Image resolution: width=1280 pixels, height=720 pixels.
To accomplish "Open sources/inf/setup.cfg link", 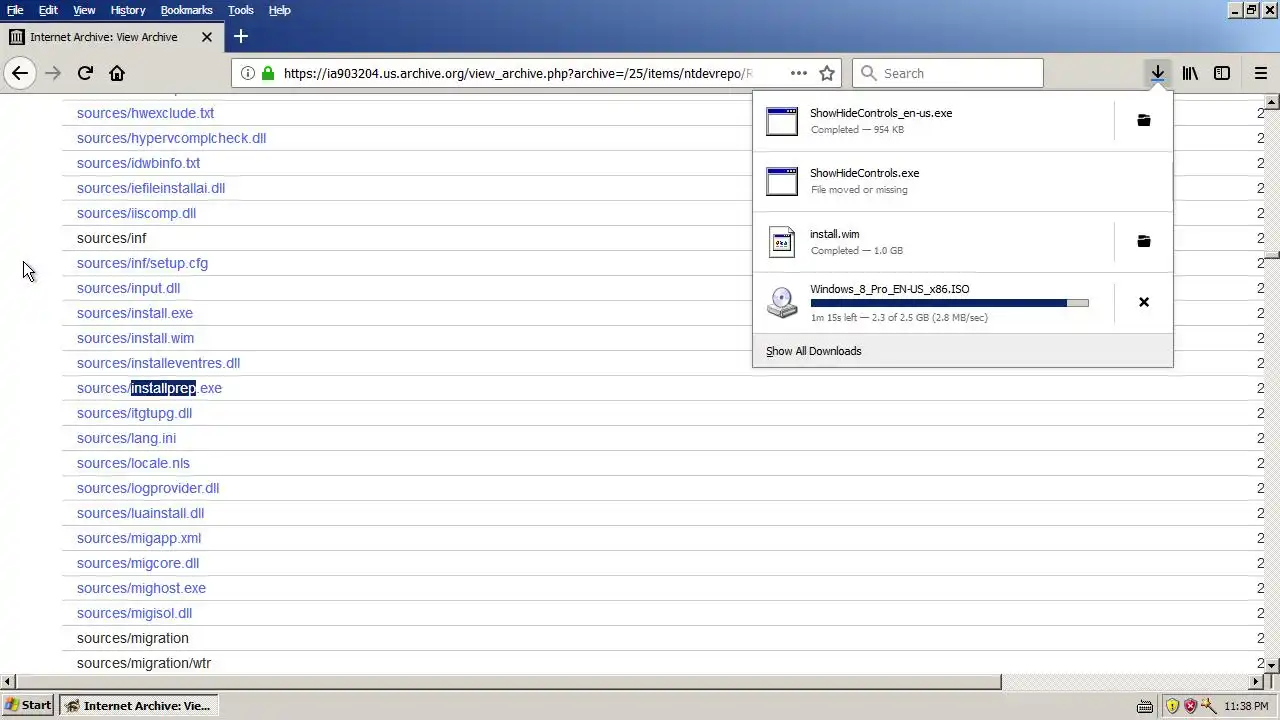I will (142, 263).
